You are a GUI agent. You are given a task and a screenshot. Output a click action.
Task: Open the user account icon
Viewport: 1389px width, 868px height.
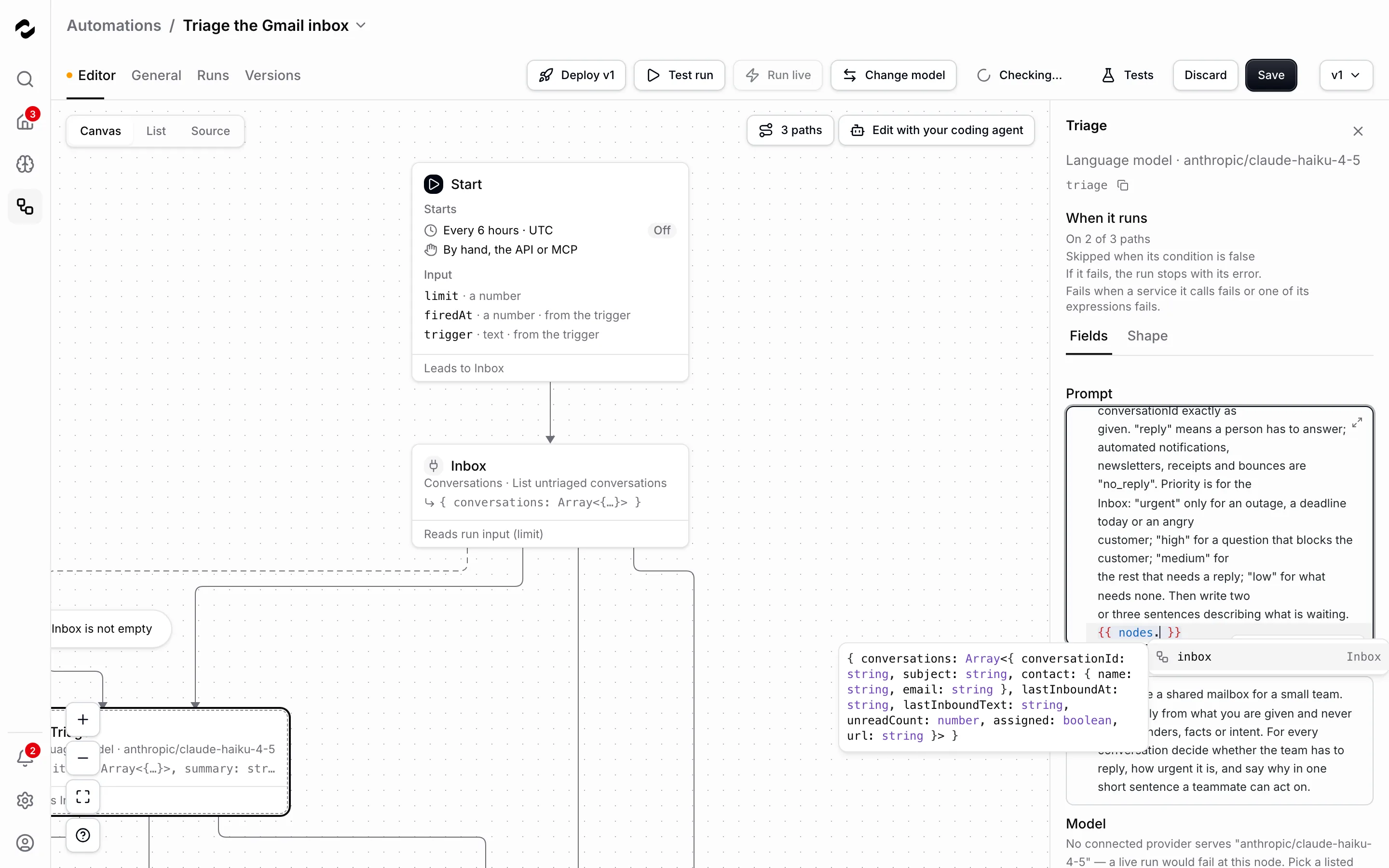point(25,843)
